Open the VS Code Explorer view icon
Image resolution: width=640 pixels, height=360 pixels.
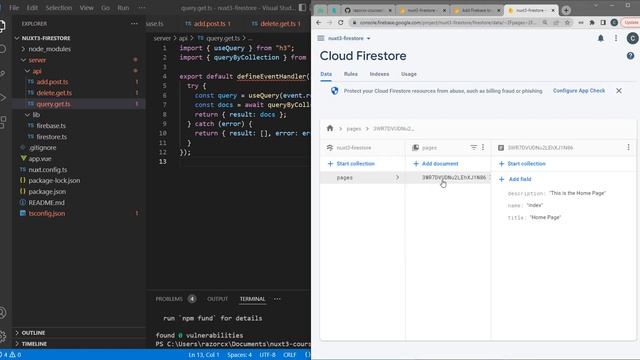pyautogui.click(x=2, y=26)
